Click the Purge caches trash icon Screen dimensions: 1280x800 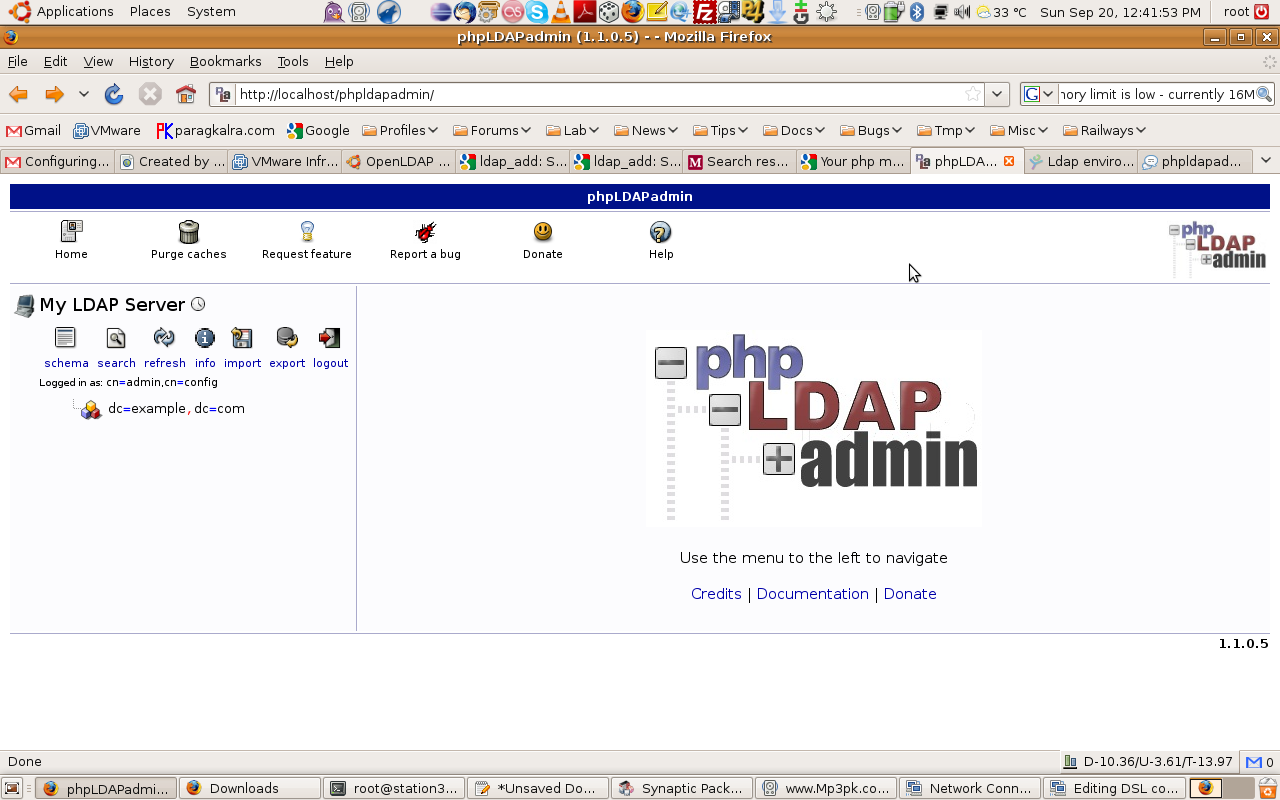click(188, 233)
